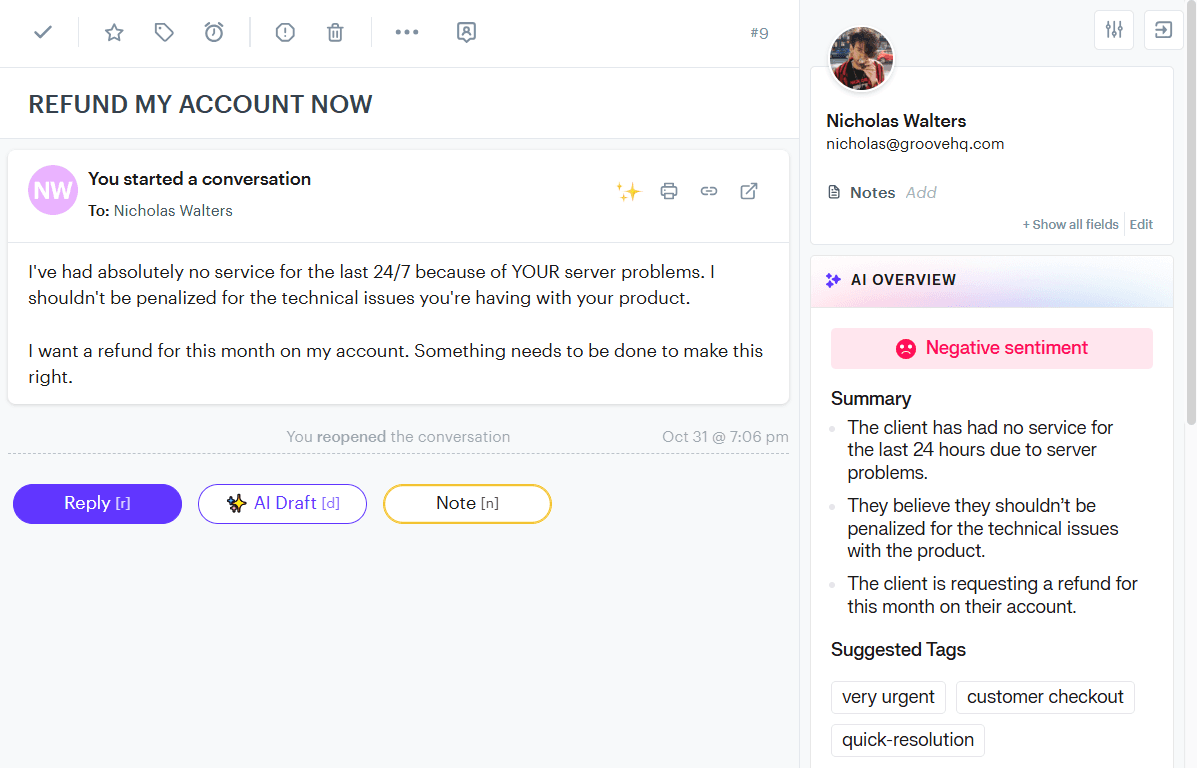Print this message

669,191
